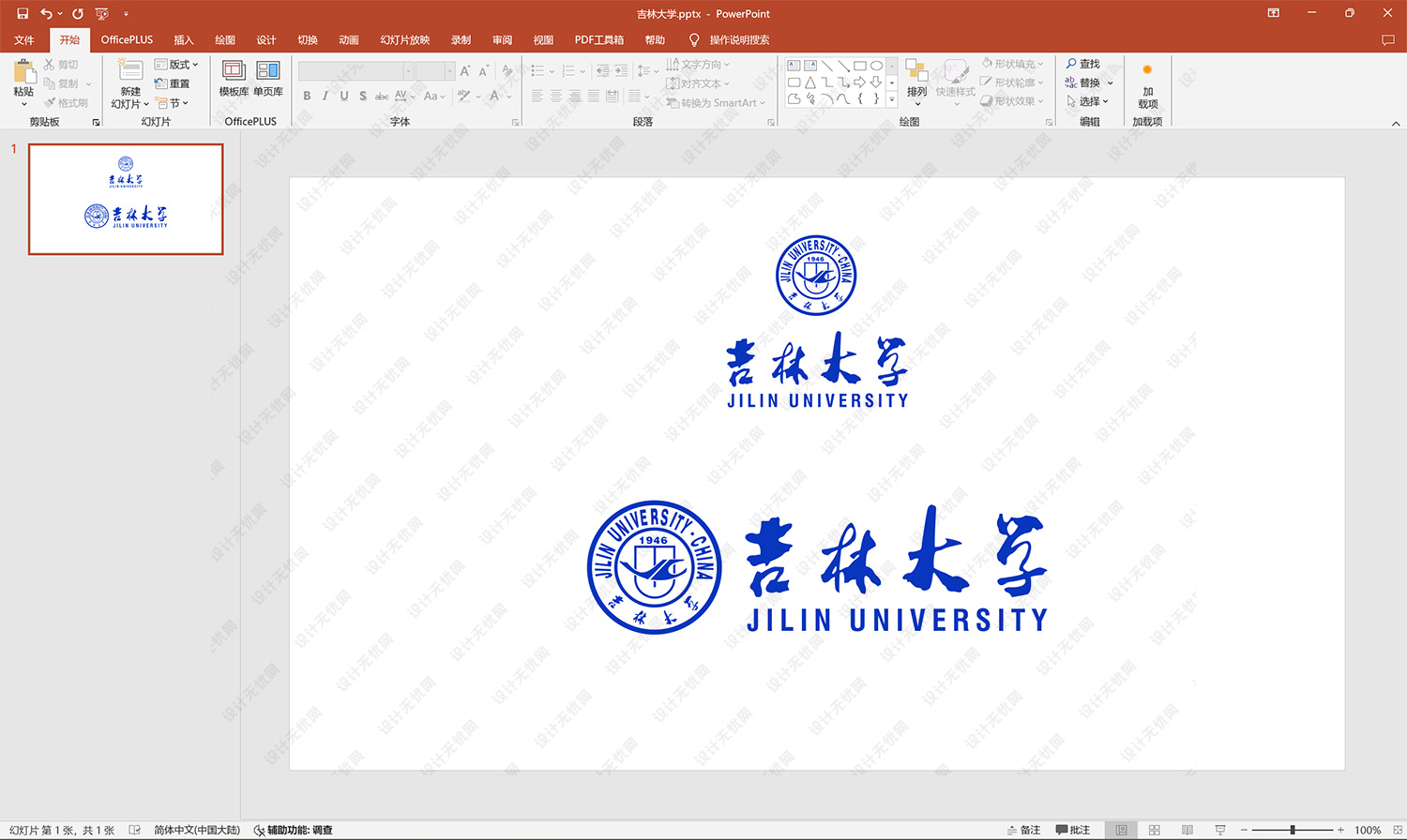1407x840 pixels.
Task: Undo the last action
Action: click(x=46, y=13)
